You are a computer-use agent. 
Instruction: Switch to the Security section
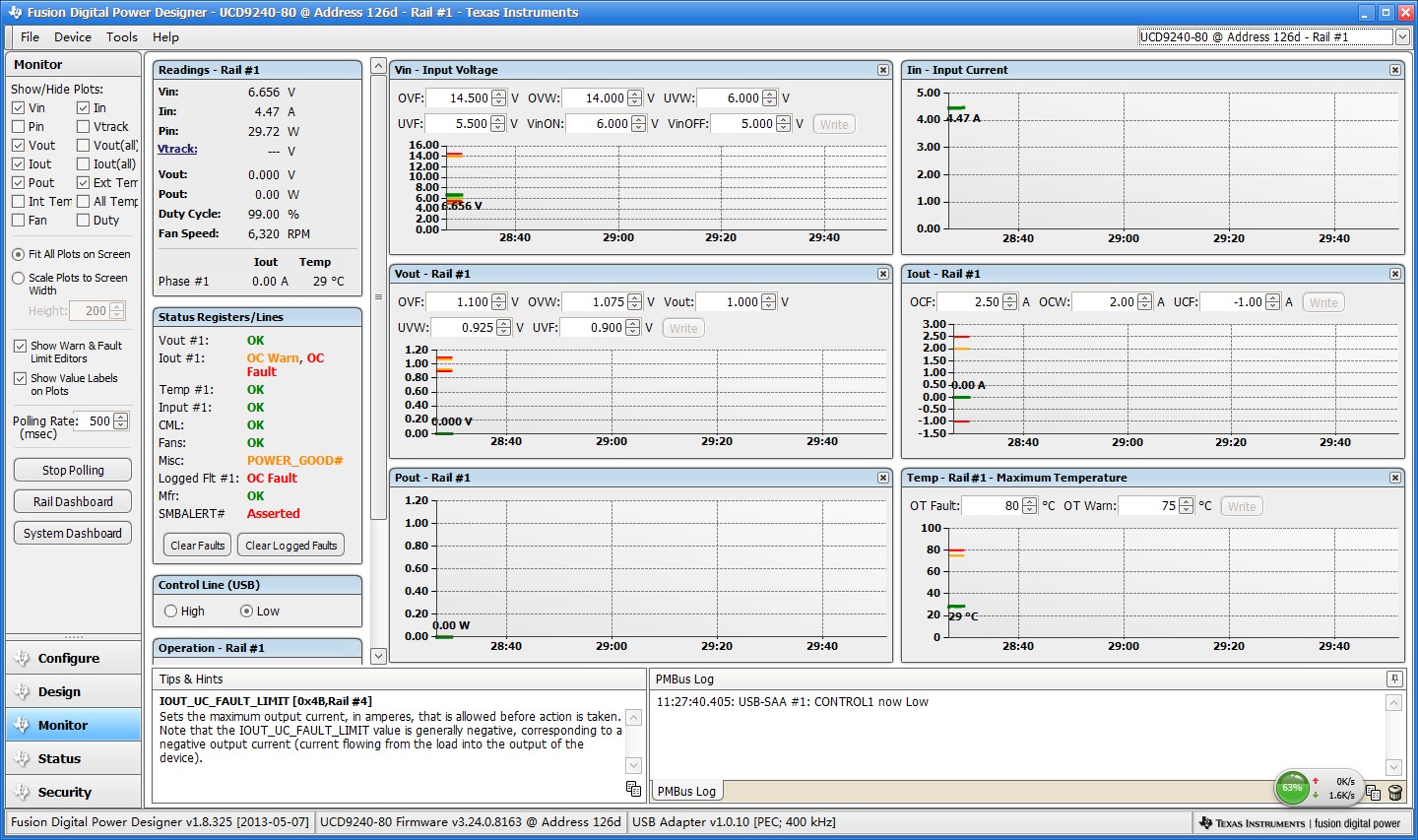(x=74, y=793)
